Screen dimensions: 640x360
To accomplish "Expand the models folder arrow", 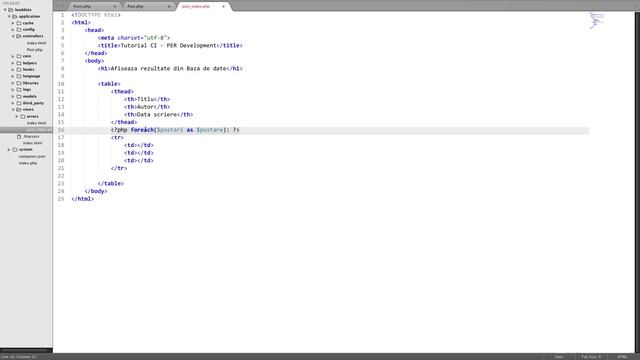I will [x=13, y=97].
